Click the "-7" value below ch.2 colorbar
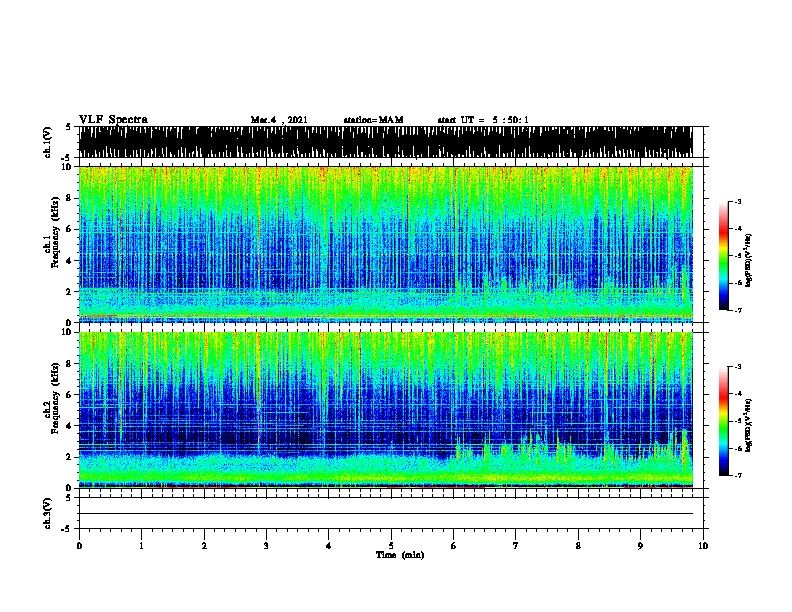 tap(738, 475)
